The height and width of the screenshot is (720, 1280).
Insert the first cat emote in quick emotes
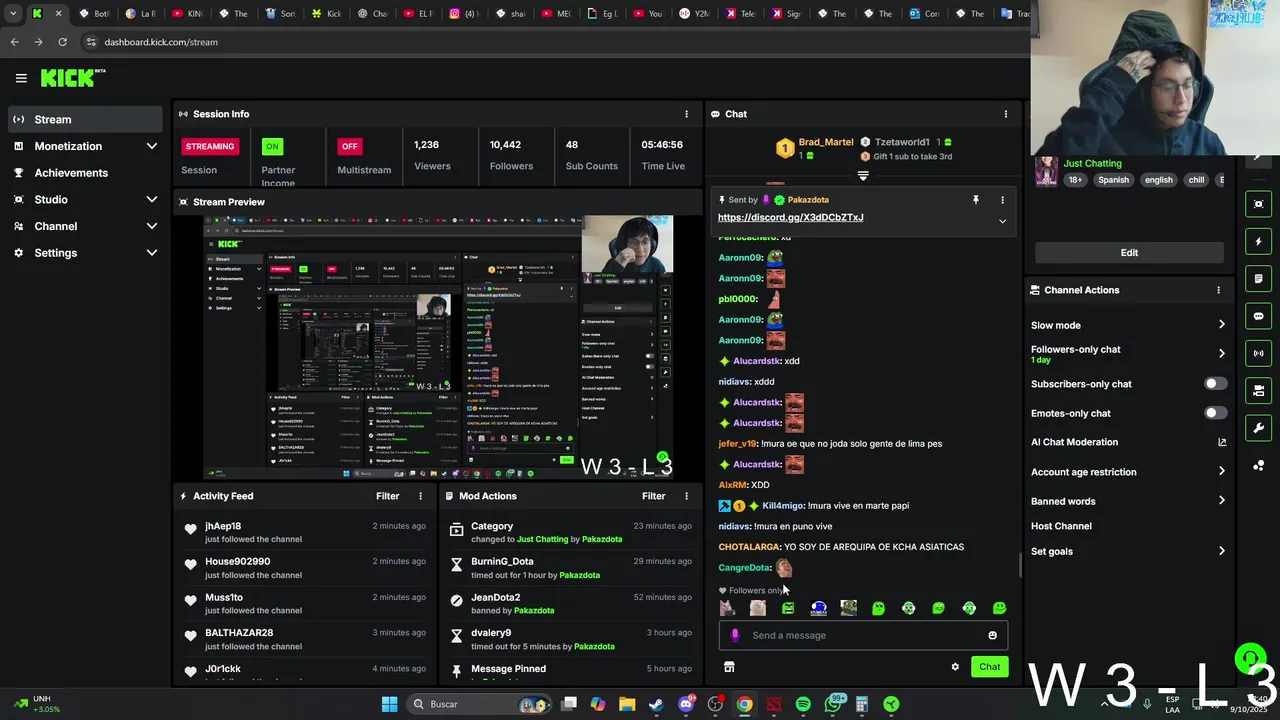[x=727, y=608]
